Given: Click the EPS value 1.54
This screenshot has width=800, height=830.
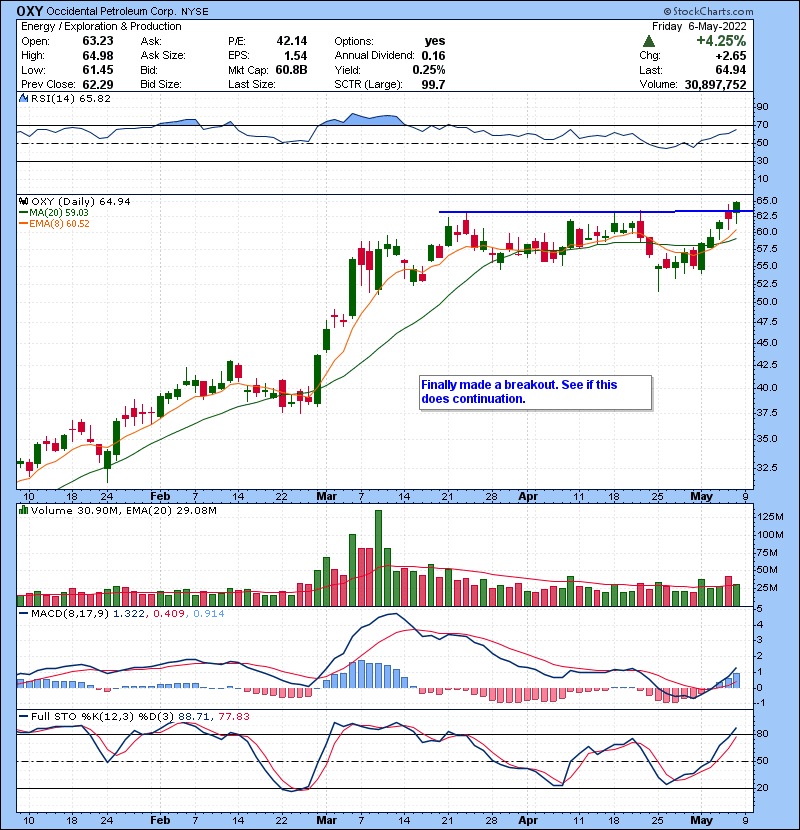Looking at the screenshot, I should [295, 56].
